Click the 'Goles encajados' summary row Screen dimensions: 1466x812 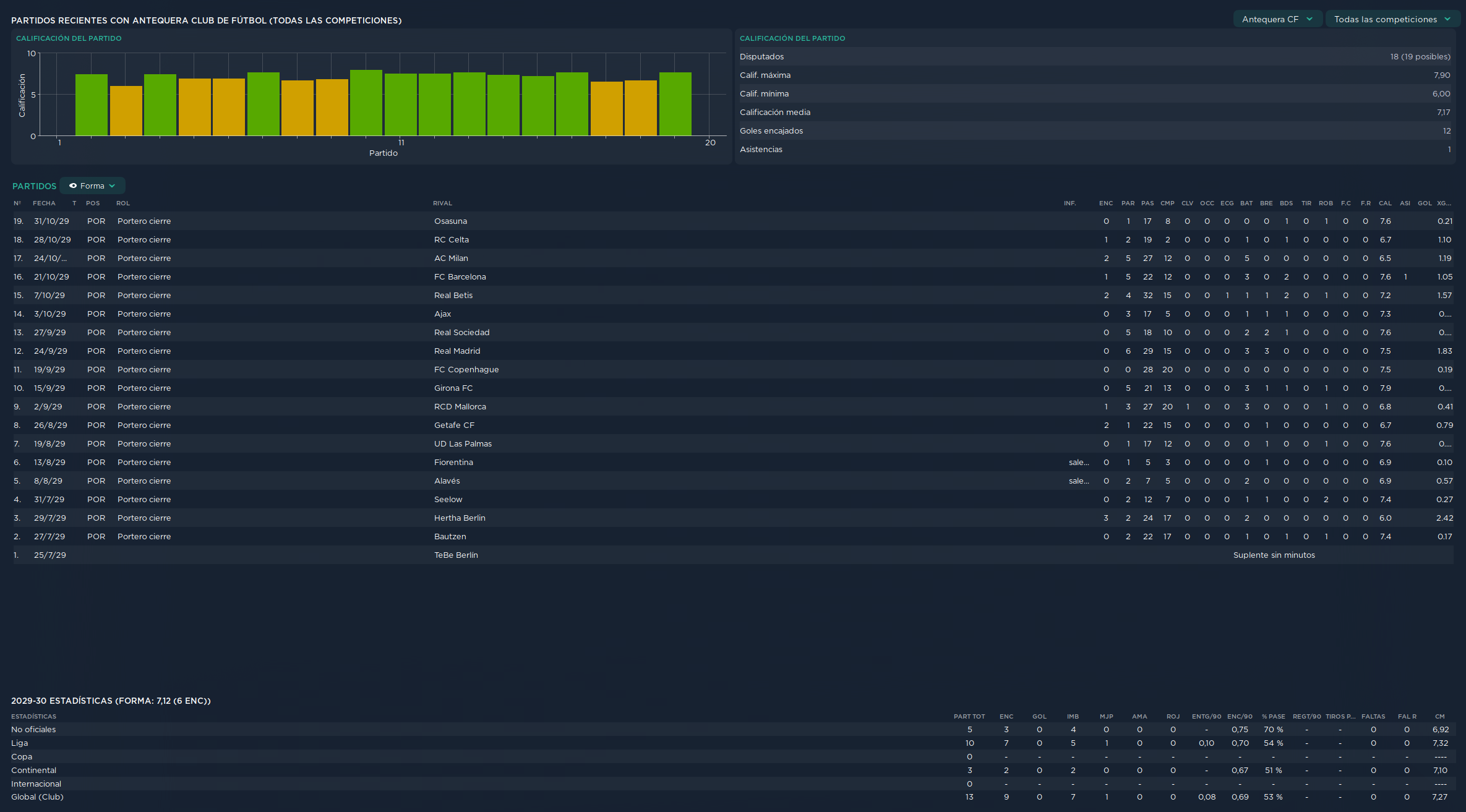point(1095,131)
